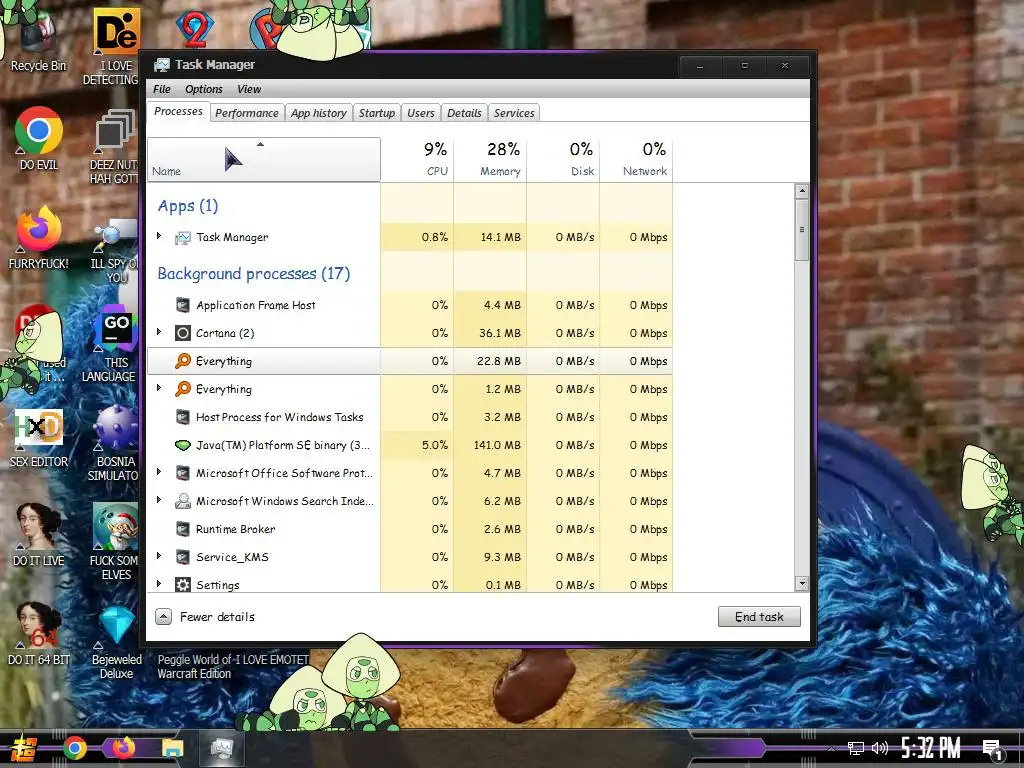
Task: Click the Application Frame Host icon
Action: pyautogui.click(x=183, y=305)
